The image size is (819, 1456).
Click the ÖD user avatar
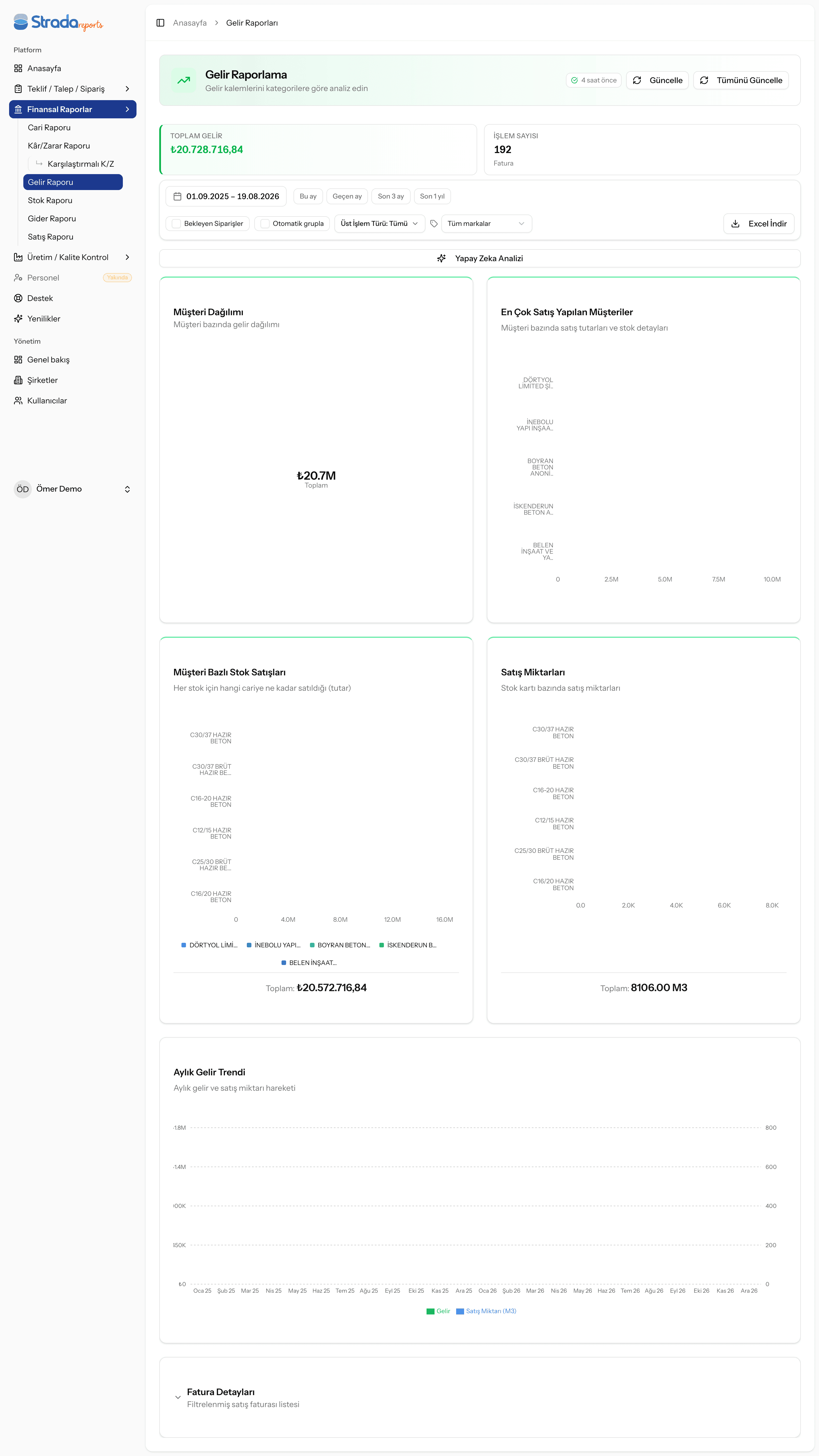[x=22, y=490]
